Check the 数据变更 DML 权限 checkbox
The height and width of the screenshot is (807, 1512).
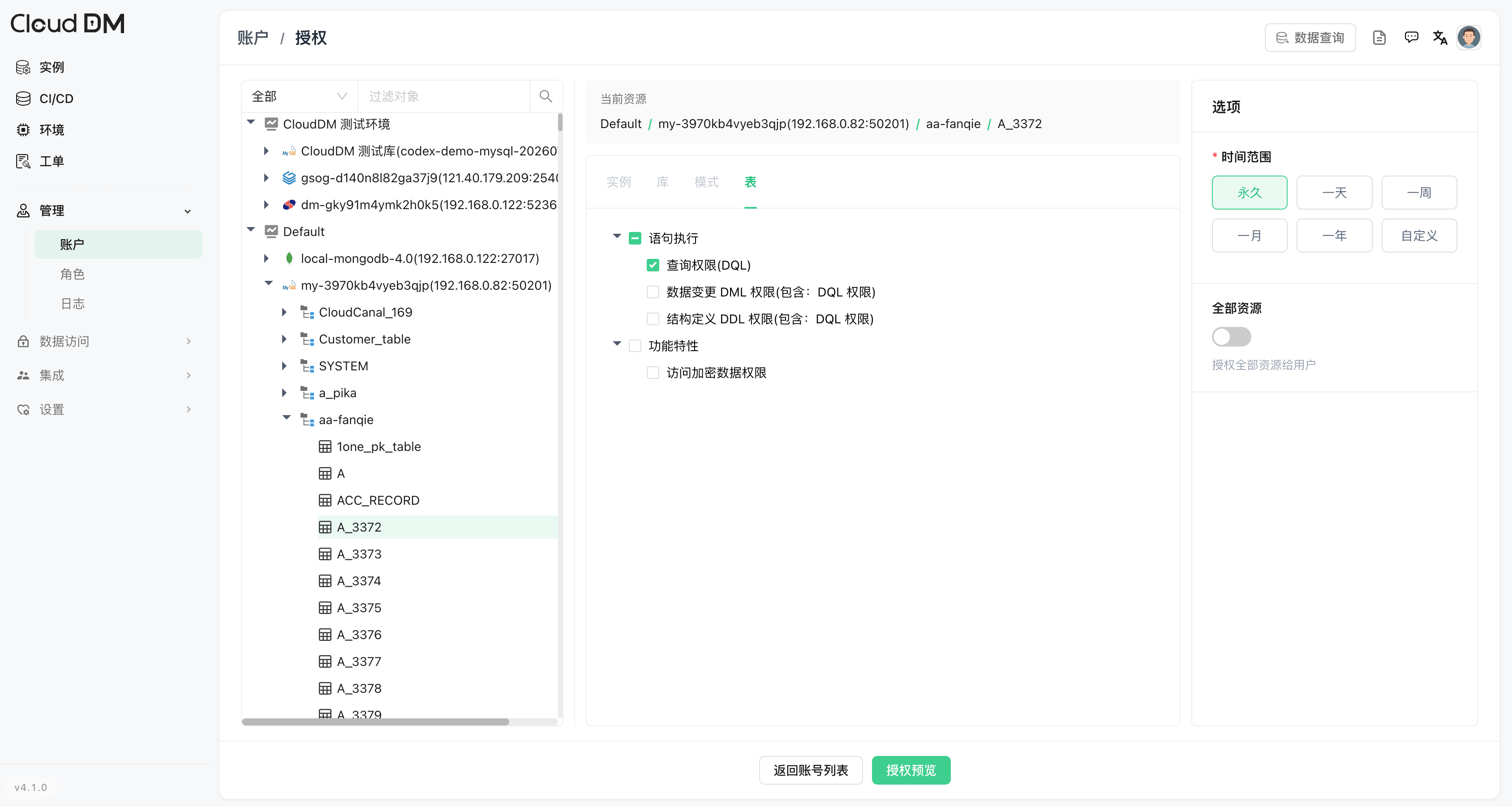click(652, 292)
